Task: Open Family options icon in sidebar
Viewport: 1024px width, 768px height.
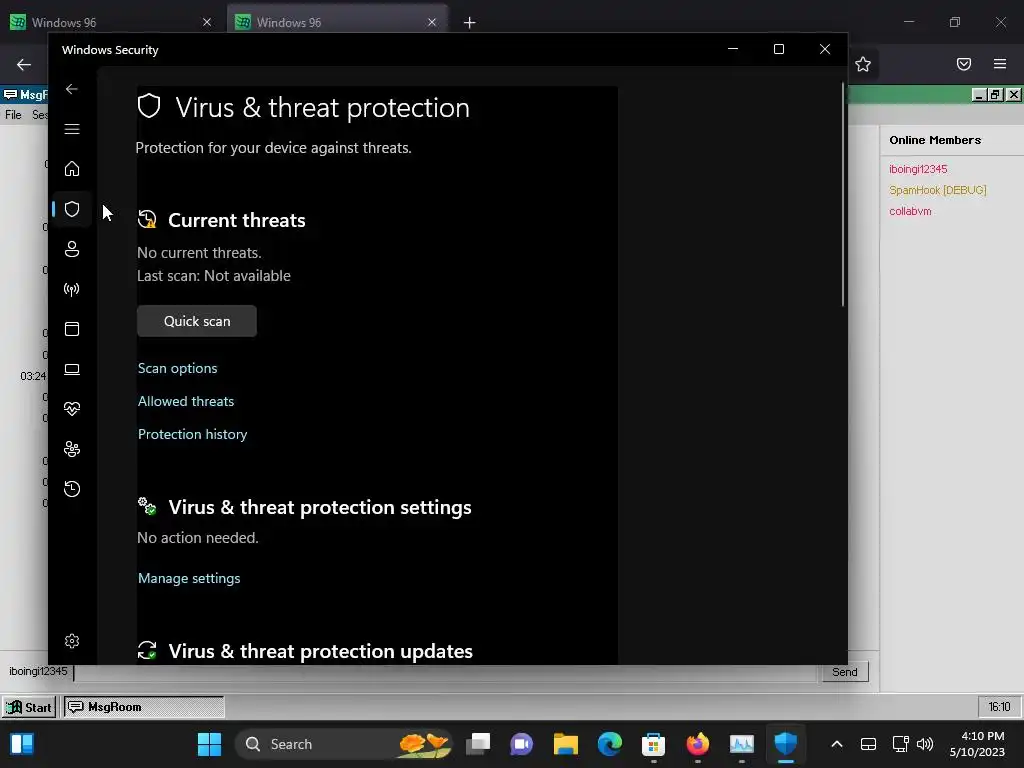Action: 72,449
